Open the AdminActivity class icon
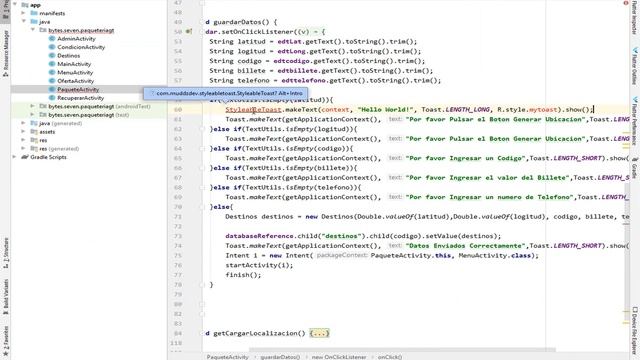 coord(52,38)
